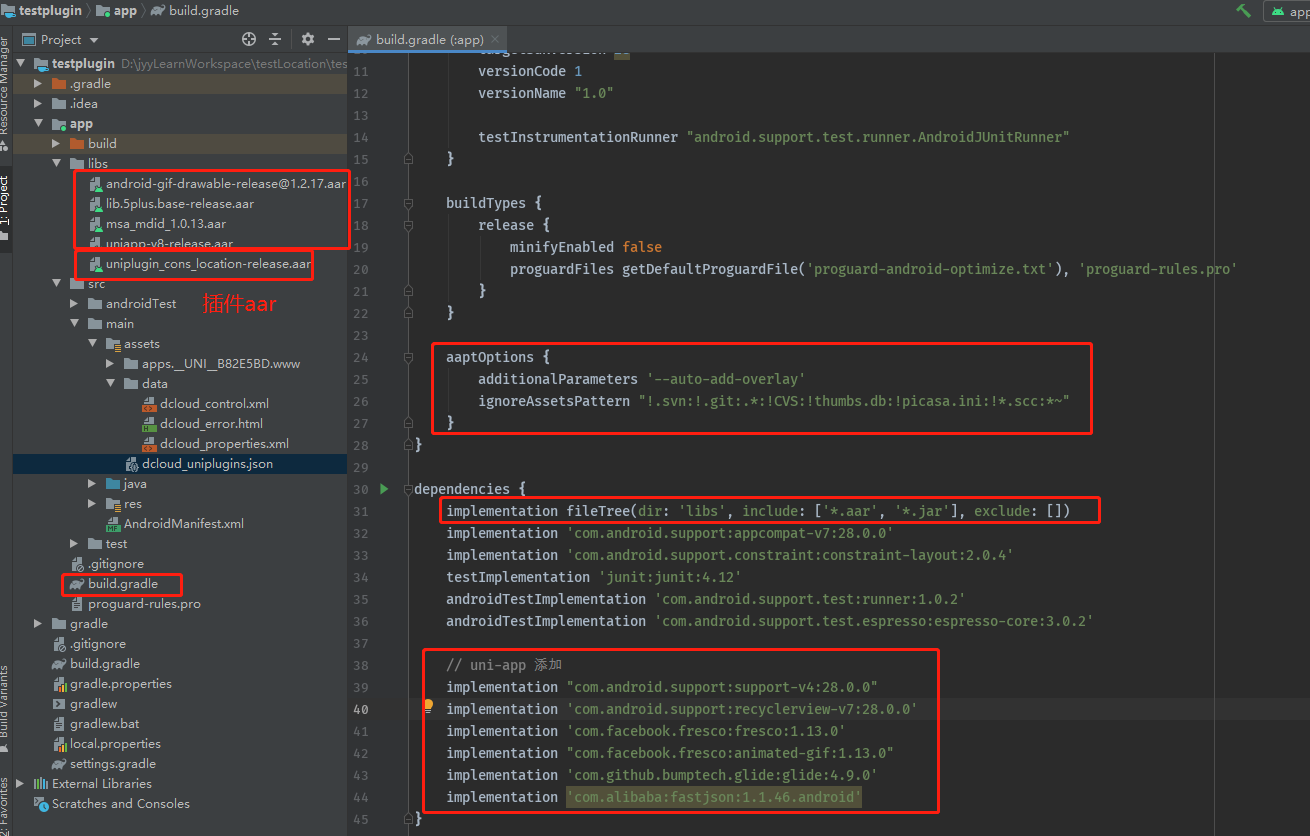Expand the apps.__UNI__B82E5BD.www folder arrow
This screenshot has height=836, width=1310.
[x=111, y=364]
